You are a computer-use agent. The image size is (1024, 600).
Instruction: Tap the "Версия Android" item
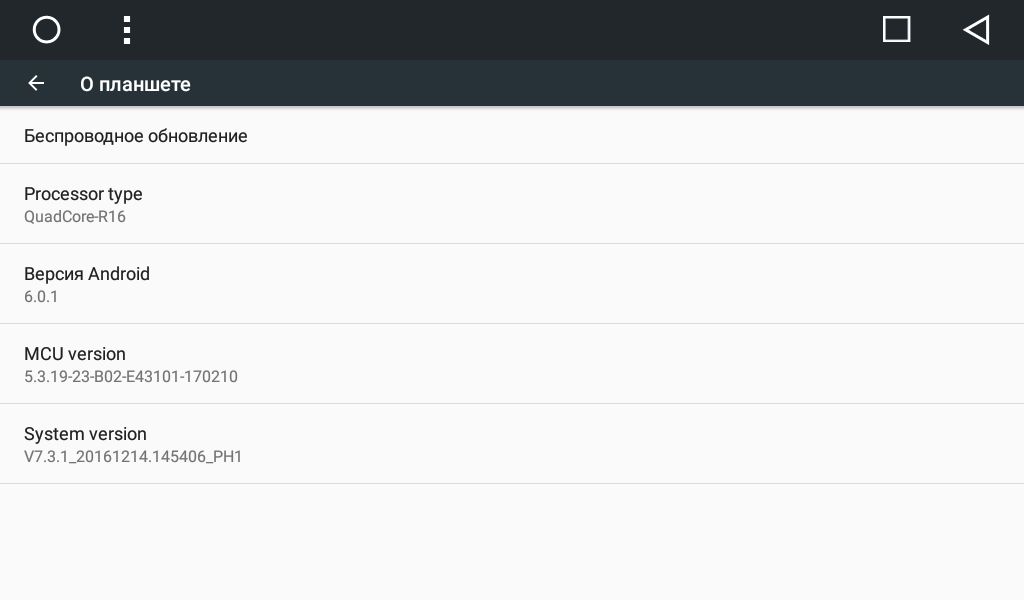tap(512, 284)
